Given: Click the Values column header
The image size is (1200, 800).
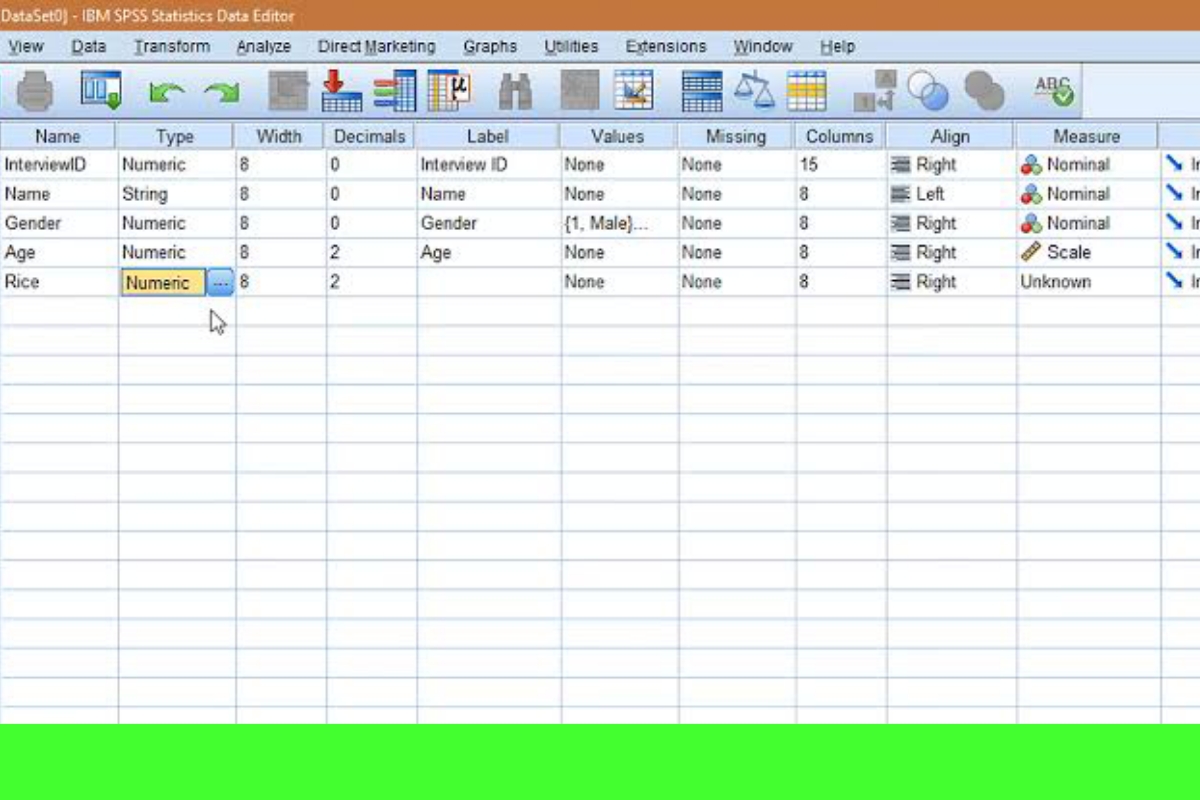Looking at the screenshot, I should (617, 136).
